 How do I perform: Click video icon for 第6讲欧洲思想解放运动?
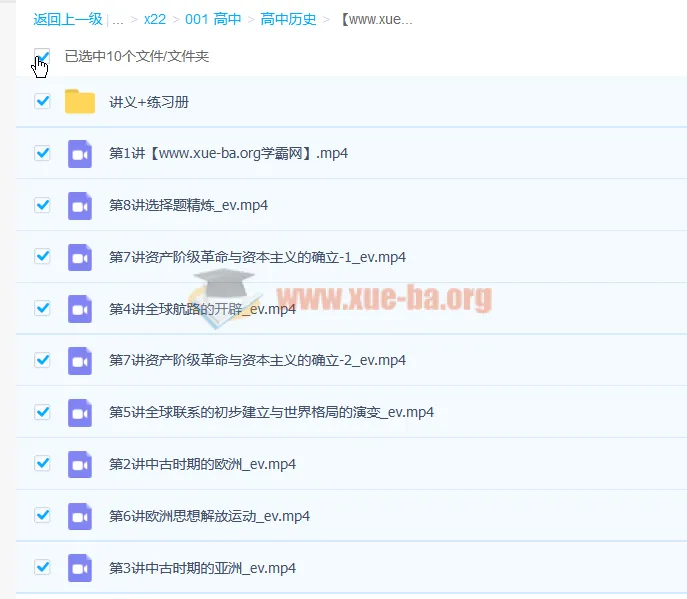click(79, 516)
